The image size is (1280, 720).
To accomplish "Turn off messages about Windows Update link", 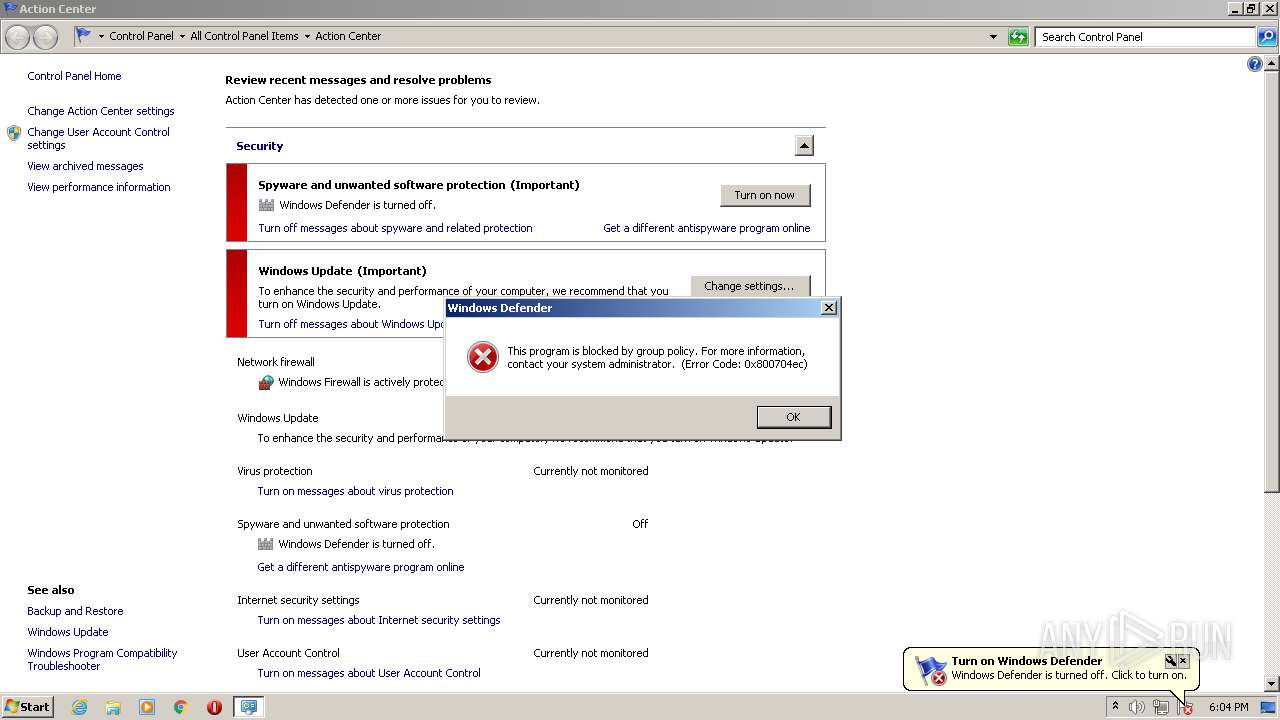I will click(351, 324).
